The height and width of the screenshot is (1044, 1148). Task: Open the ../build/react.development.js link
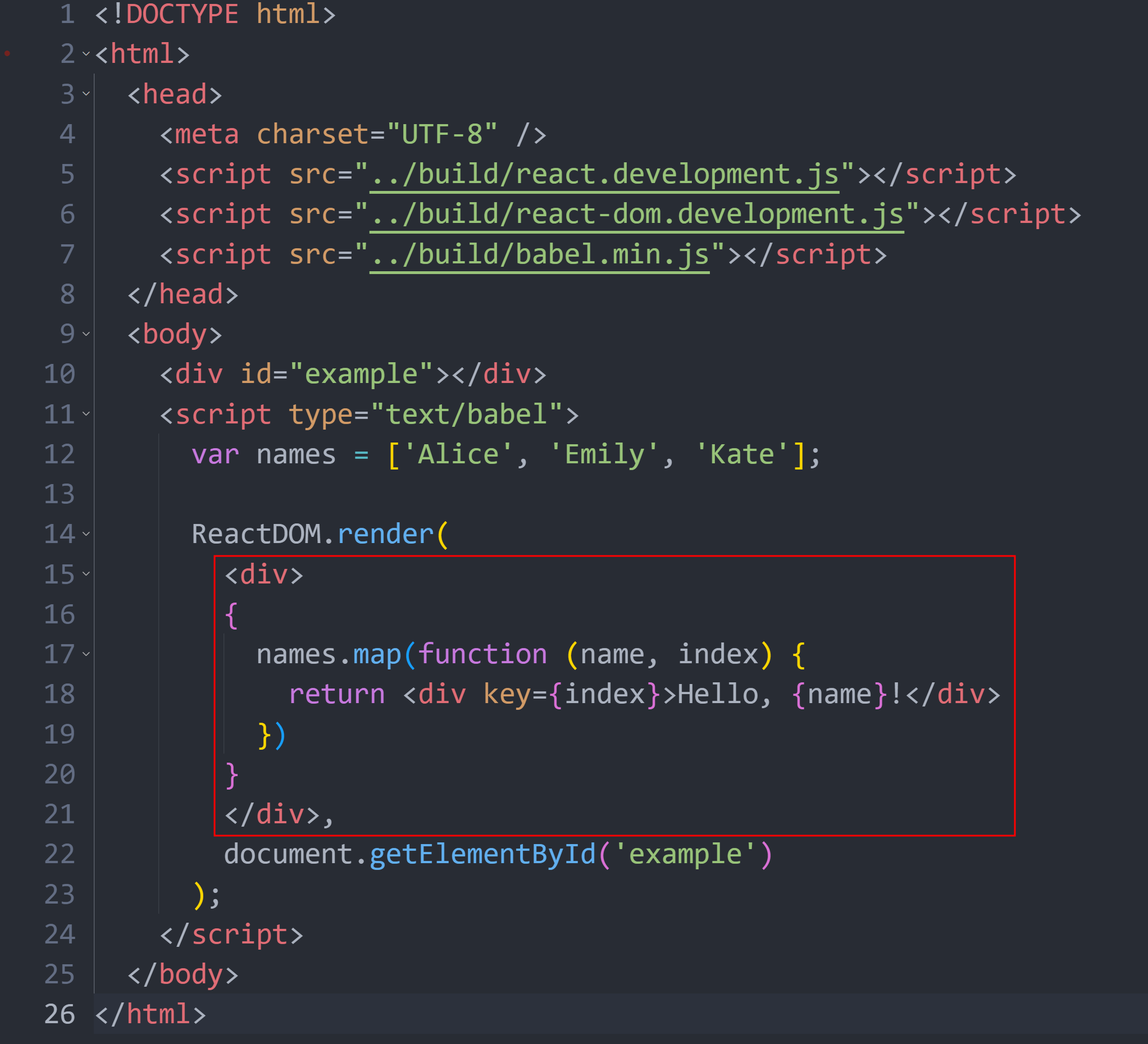[604, 175]
